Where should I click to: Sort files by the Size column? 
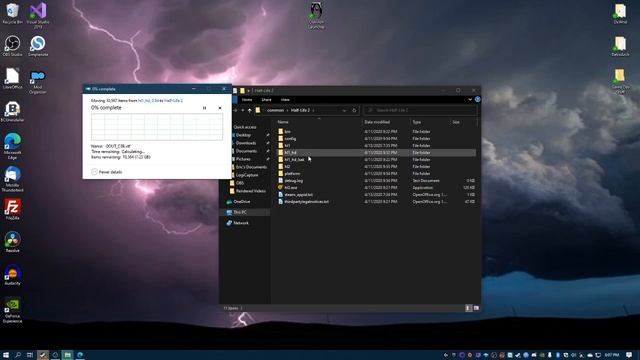click(x=456, y=122)
